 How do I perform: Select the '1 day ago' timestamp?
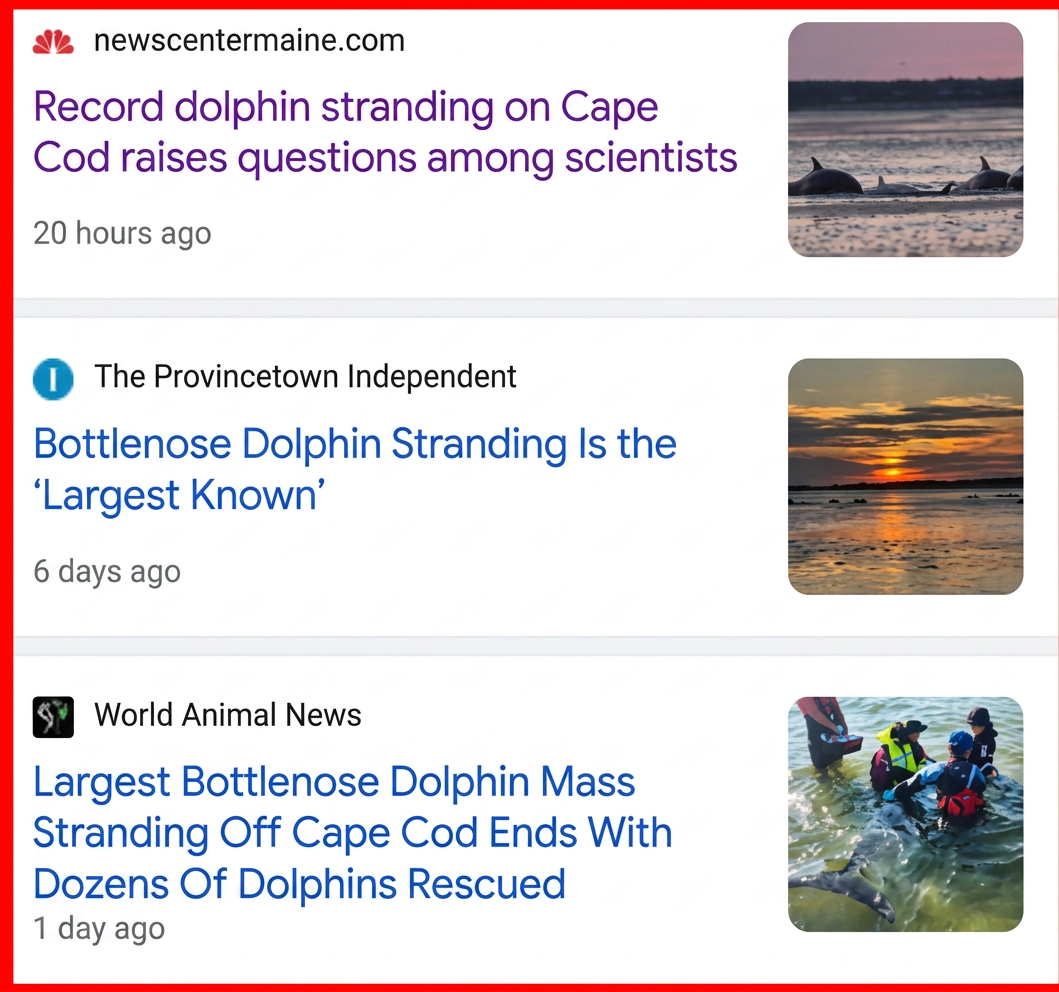99,929
